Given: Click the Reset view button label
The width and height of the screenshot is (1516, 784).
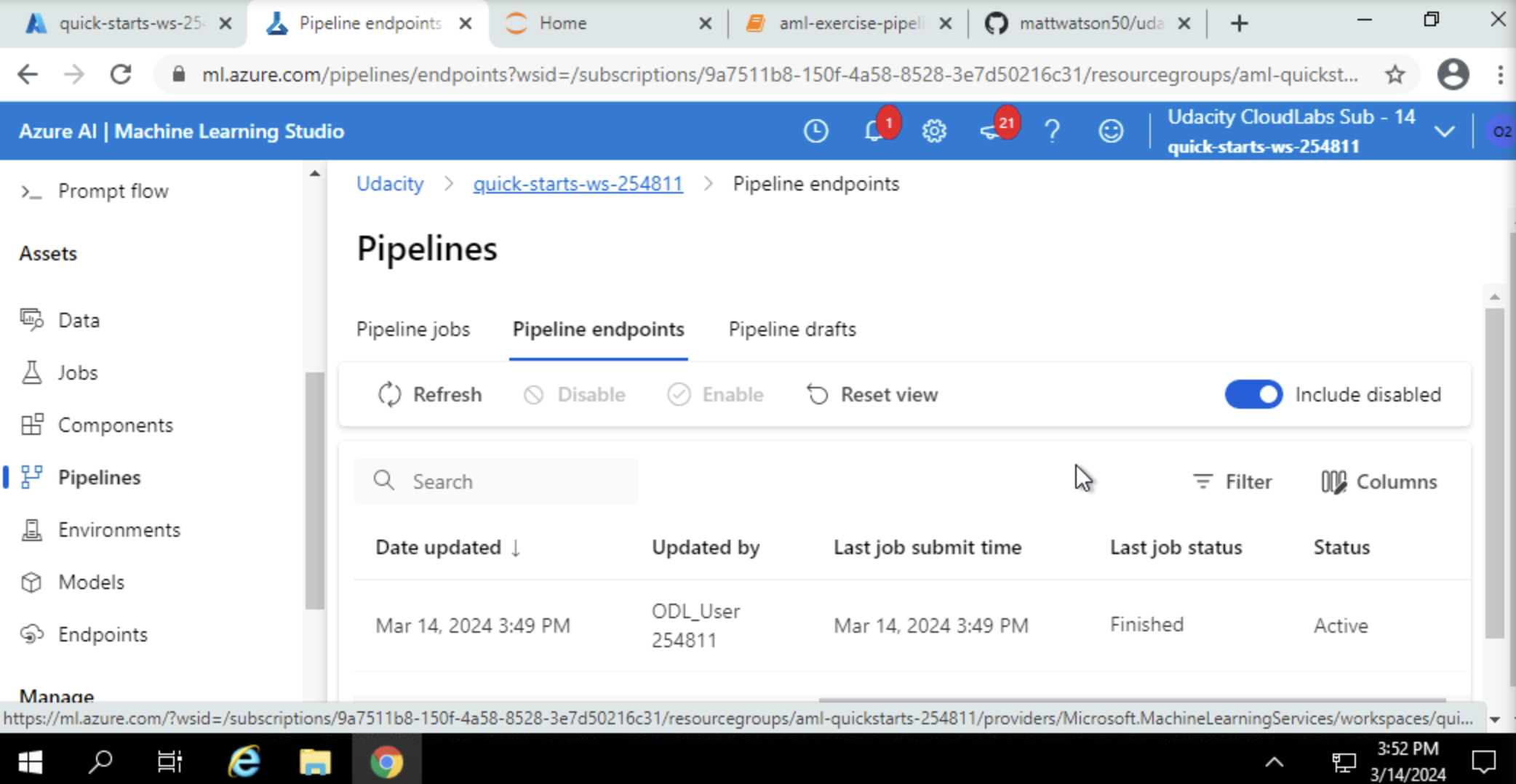Looking at the screenshot, I should [889, 394].
